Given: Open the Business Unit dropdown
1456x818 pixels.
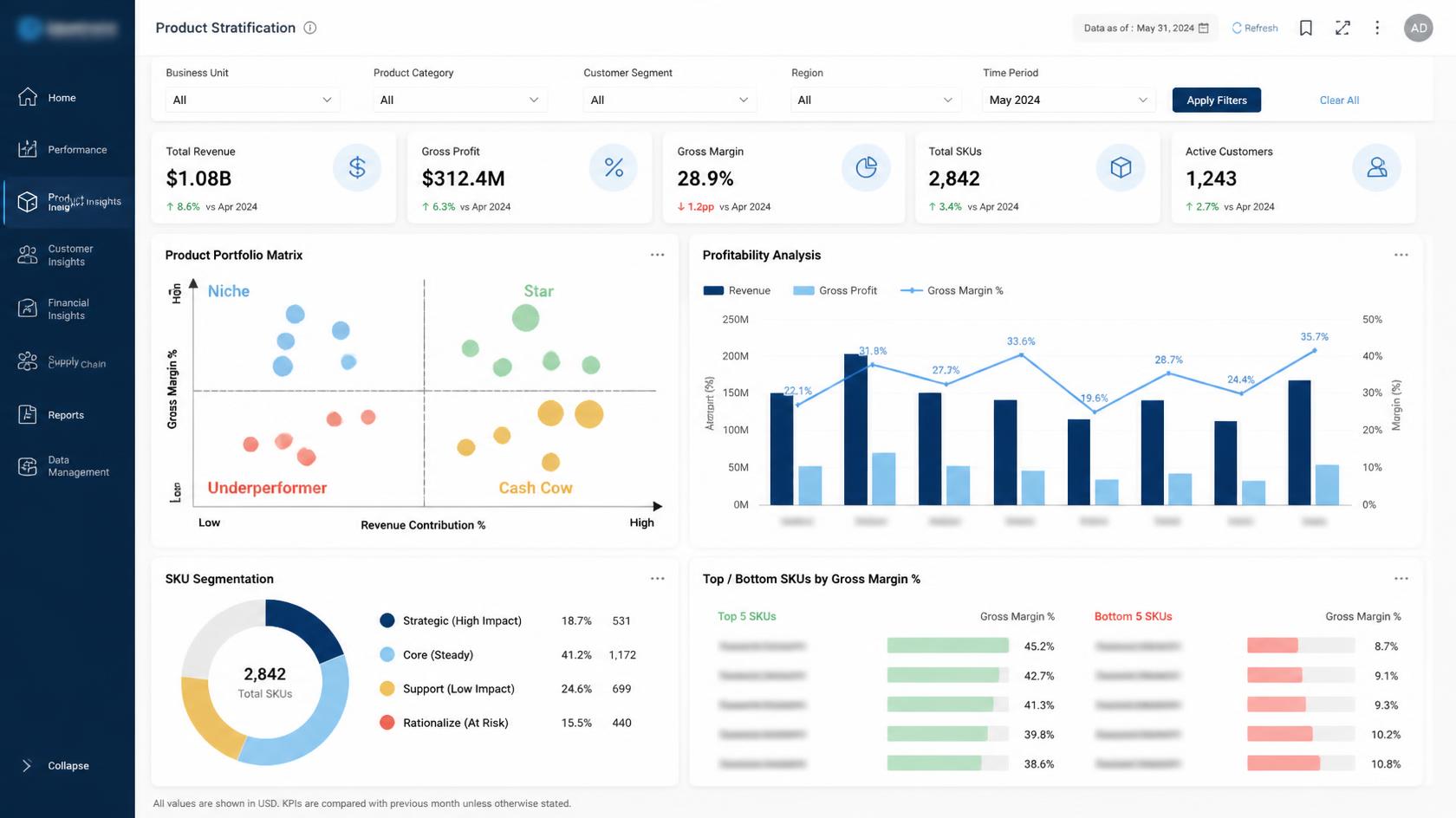Looking at the screenshot, I should pos(251,100).
